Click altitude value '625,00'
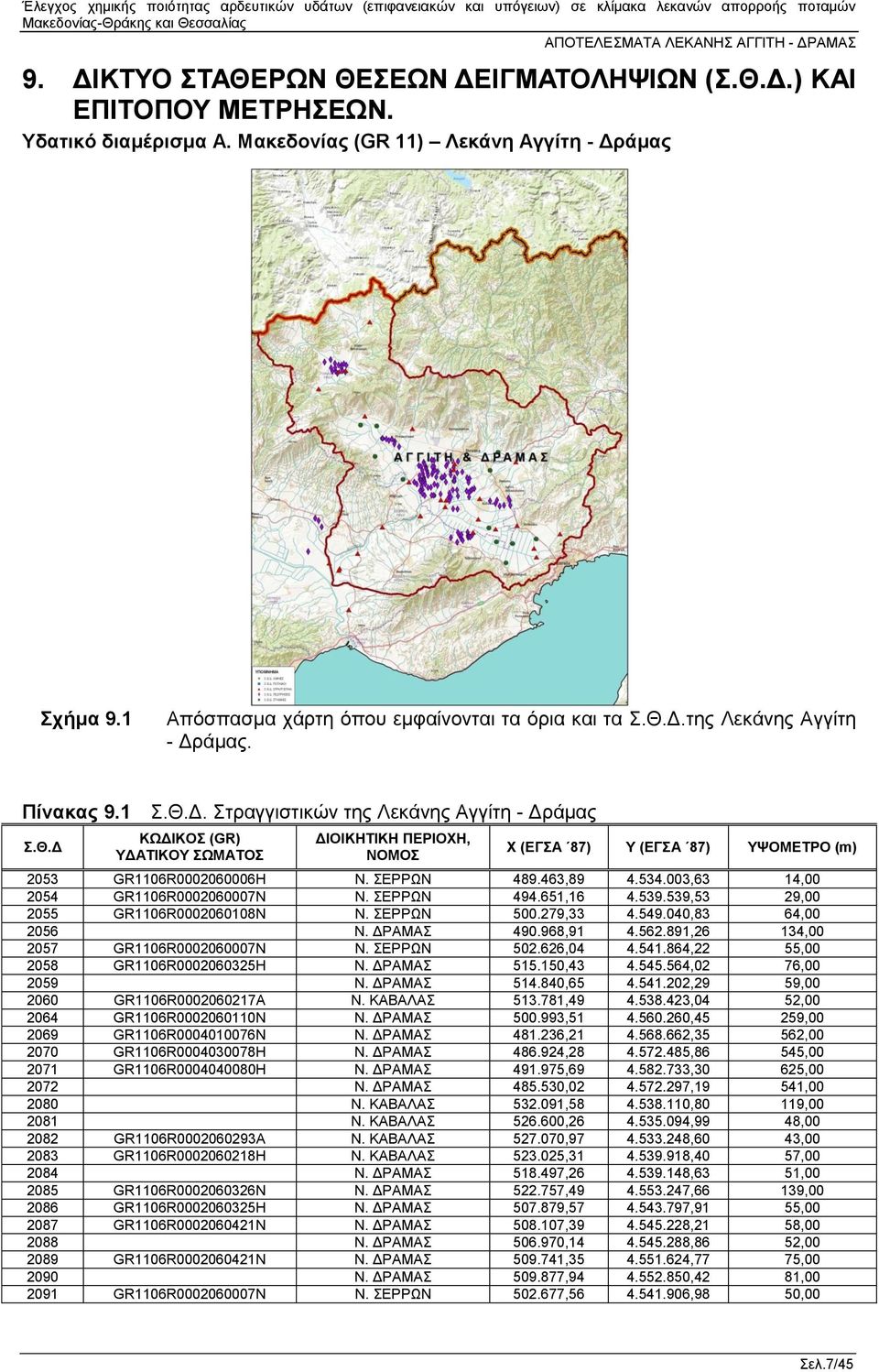The image size is (879, 1372). pos(802,1070)
